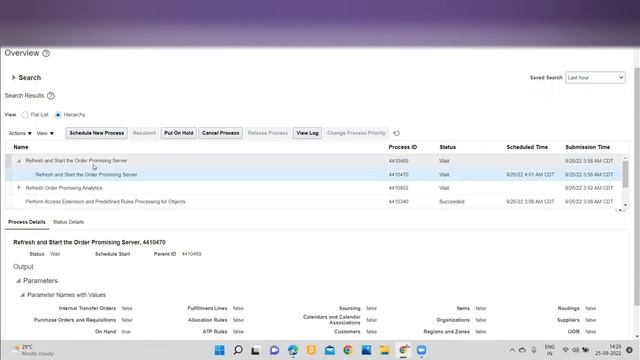
Task: Open the OneDrive cloud tray icon
Action: pyautogui.click(x=522, y=350)
